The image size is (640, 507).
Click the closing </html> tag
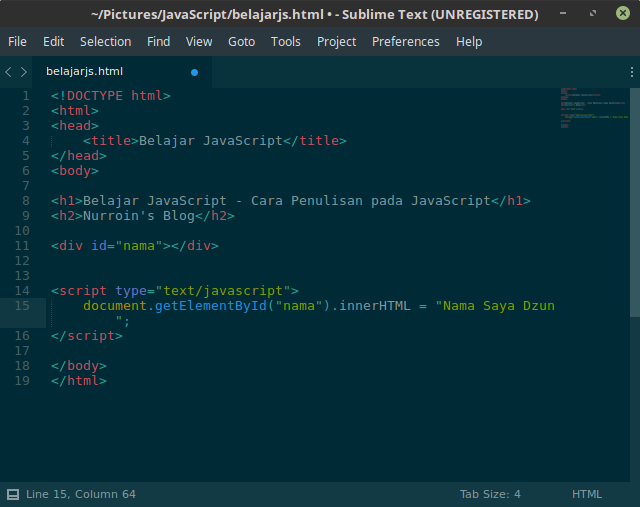(79, 381)
